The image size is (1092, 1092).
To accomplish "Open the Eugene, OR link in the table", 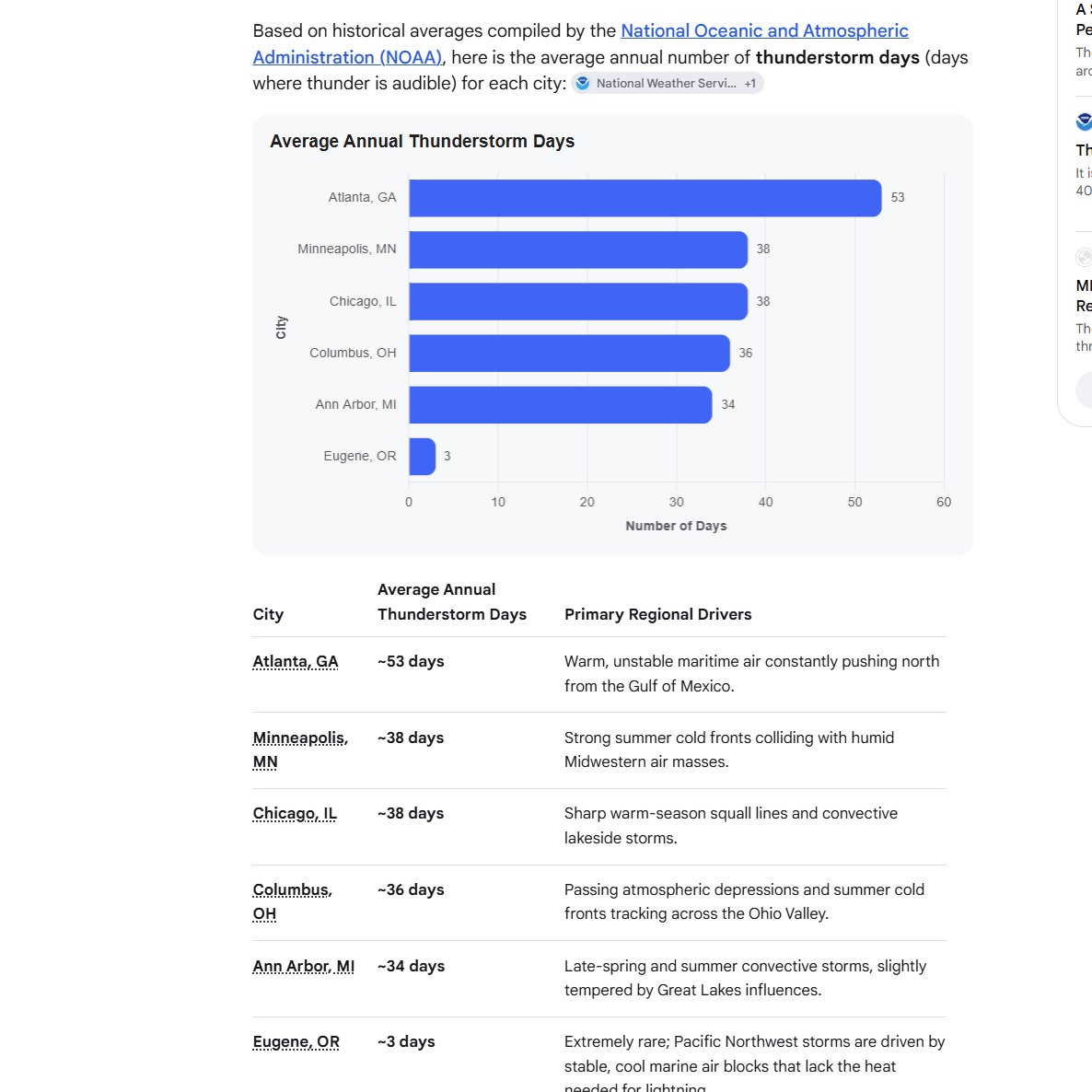I will (x=296, y=1042).
